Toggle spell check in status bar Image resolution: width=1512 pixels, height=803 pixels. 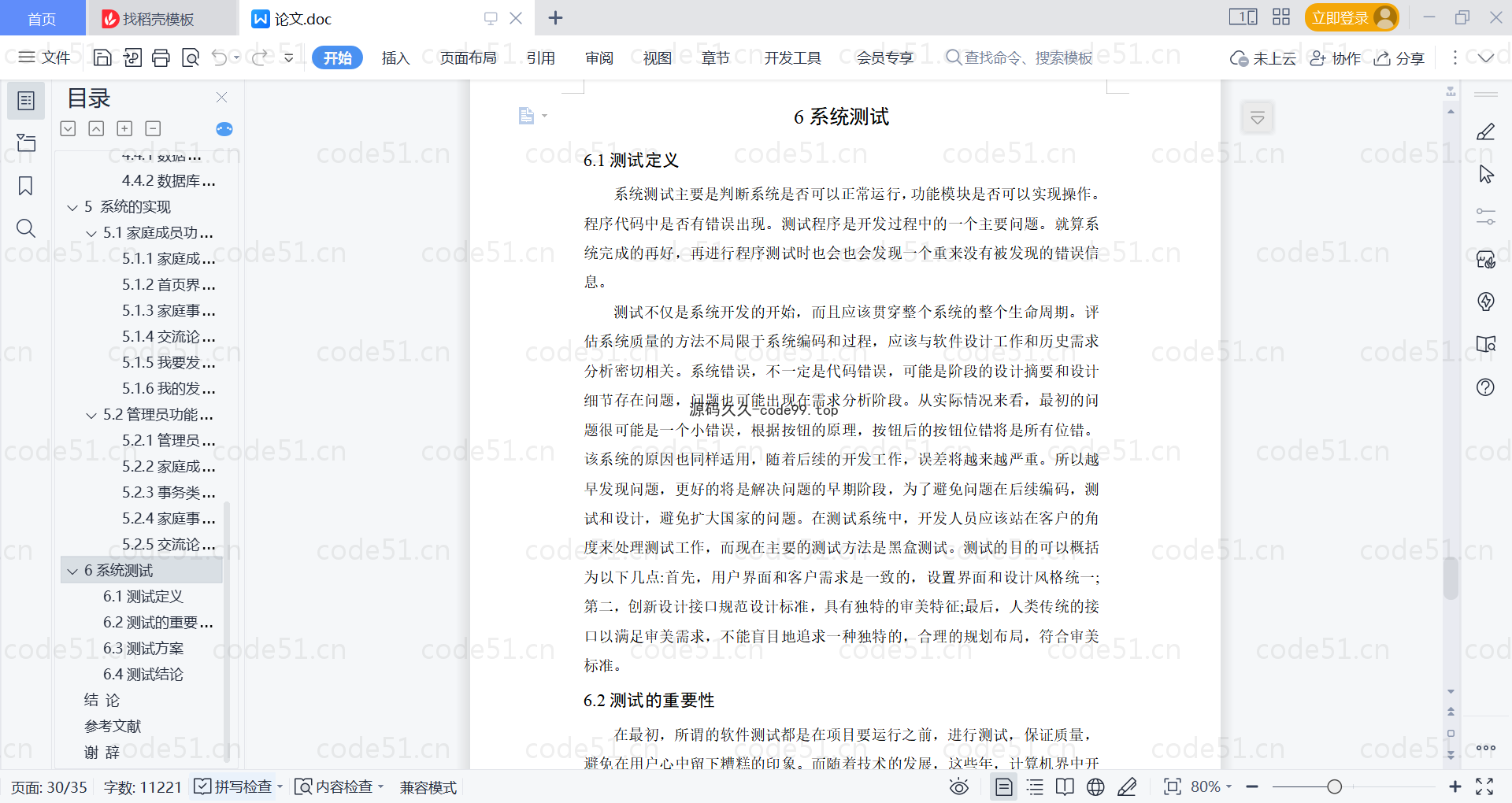tap(238, 786)
